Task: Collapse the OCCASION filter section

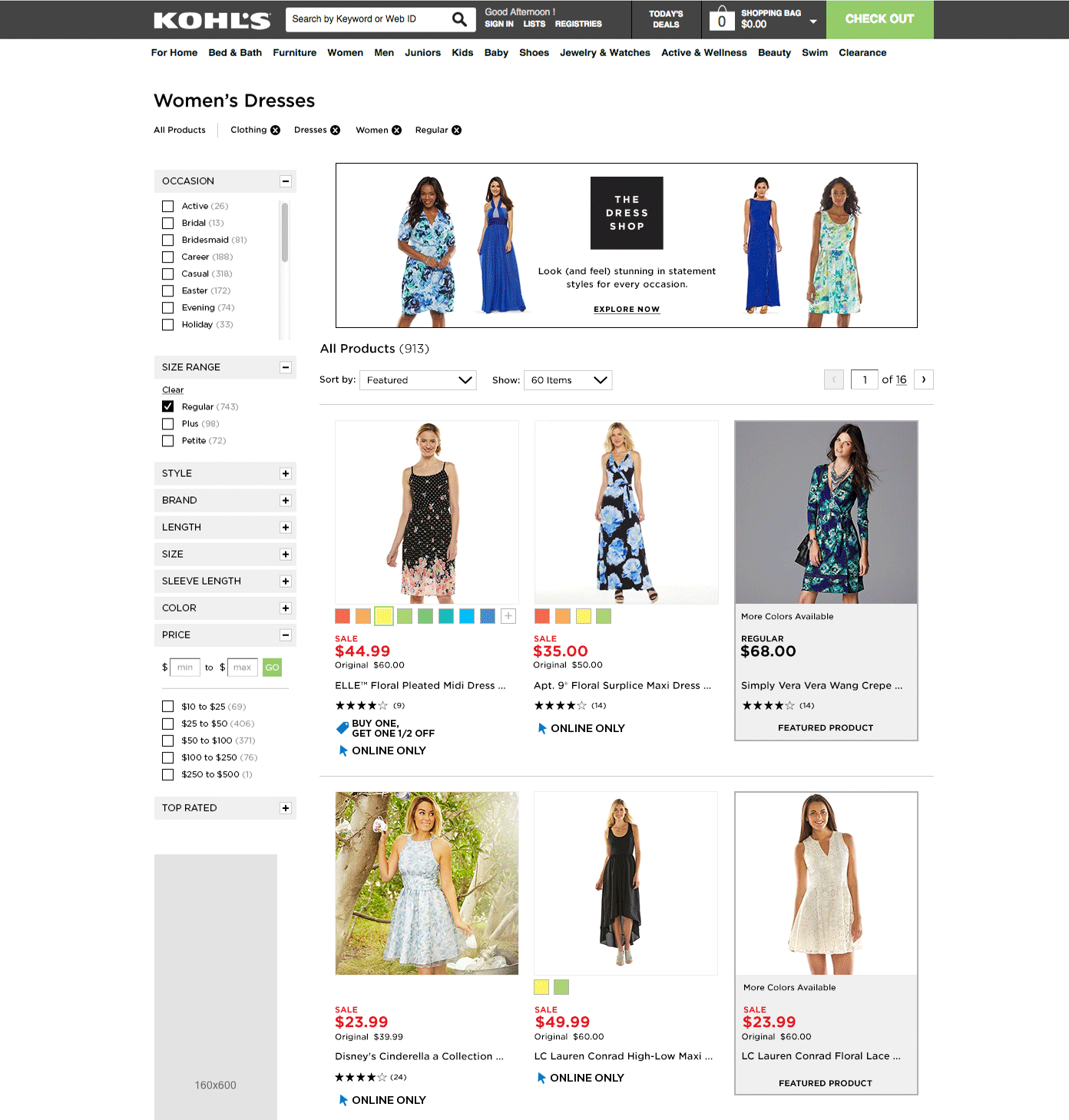Action: tap(286, 181)
